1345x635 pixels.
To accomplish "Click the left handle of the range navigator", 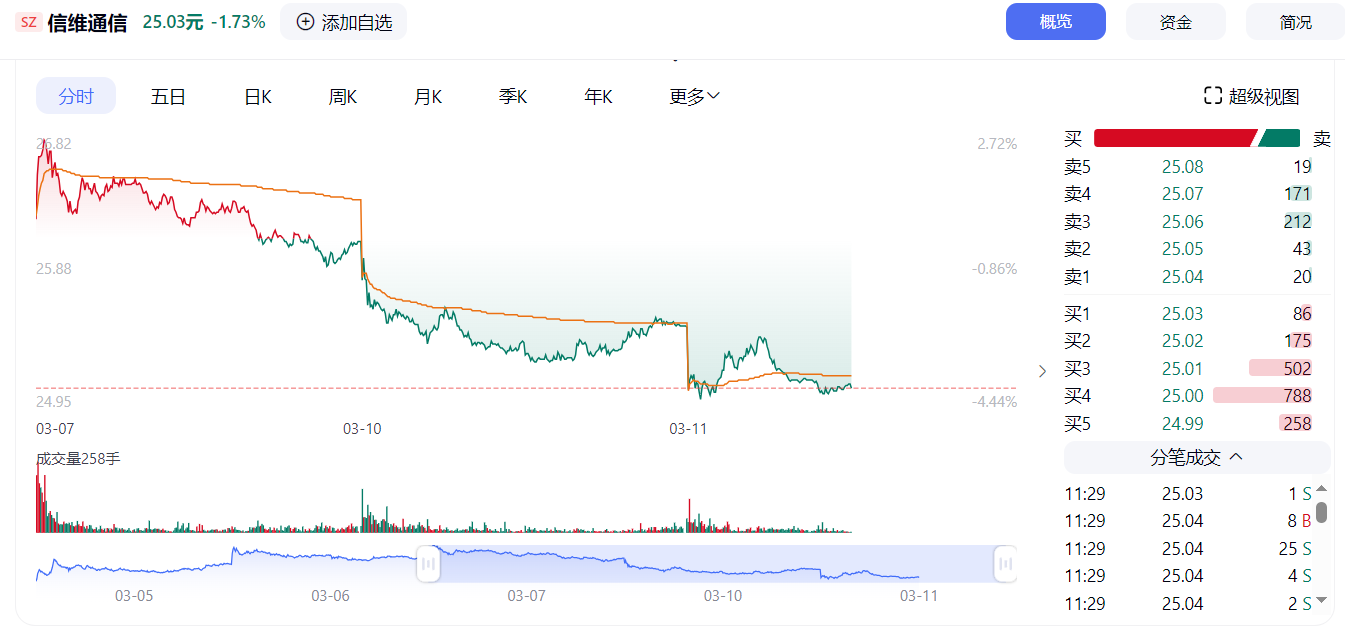I will [428, 563].
